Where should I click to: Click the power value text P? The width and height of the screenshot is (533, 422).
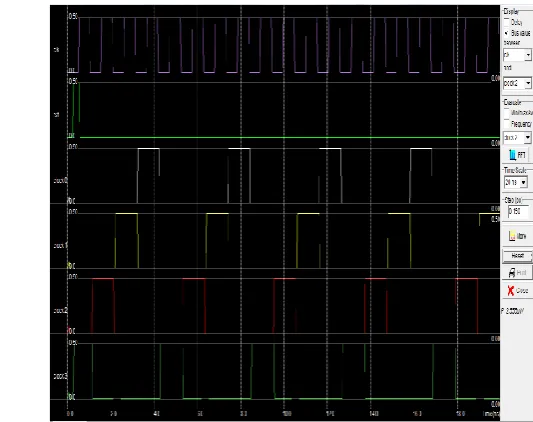(x=513, y=311)
